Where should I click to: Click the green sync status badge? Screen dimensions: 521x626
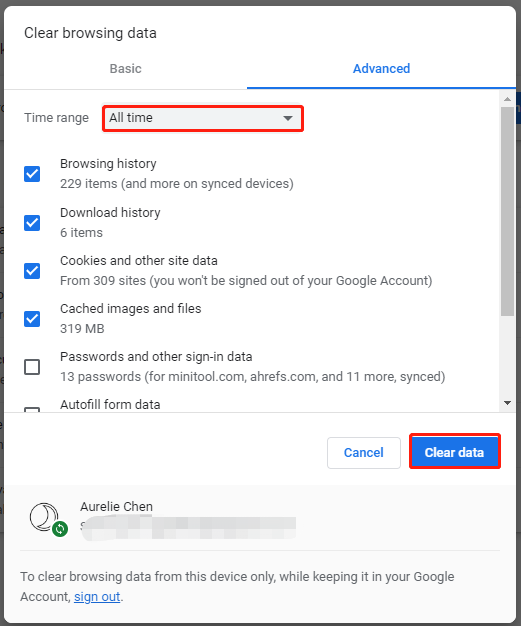point(60,529)
